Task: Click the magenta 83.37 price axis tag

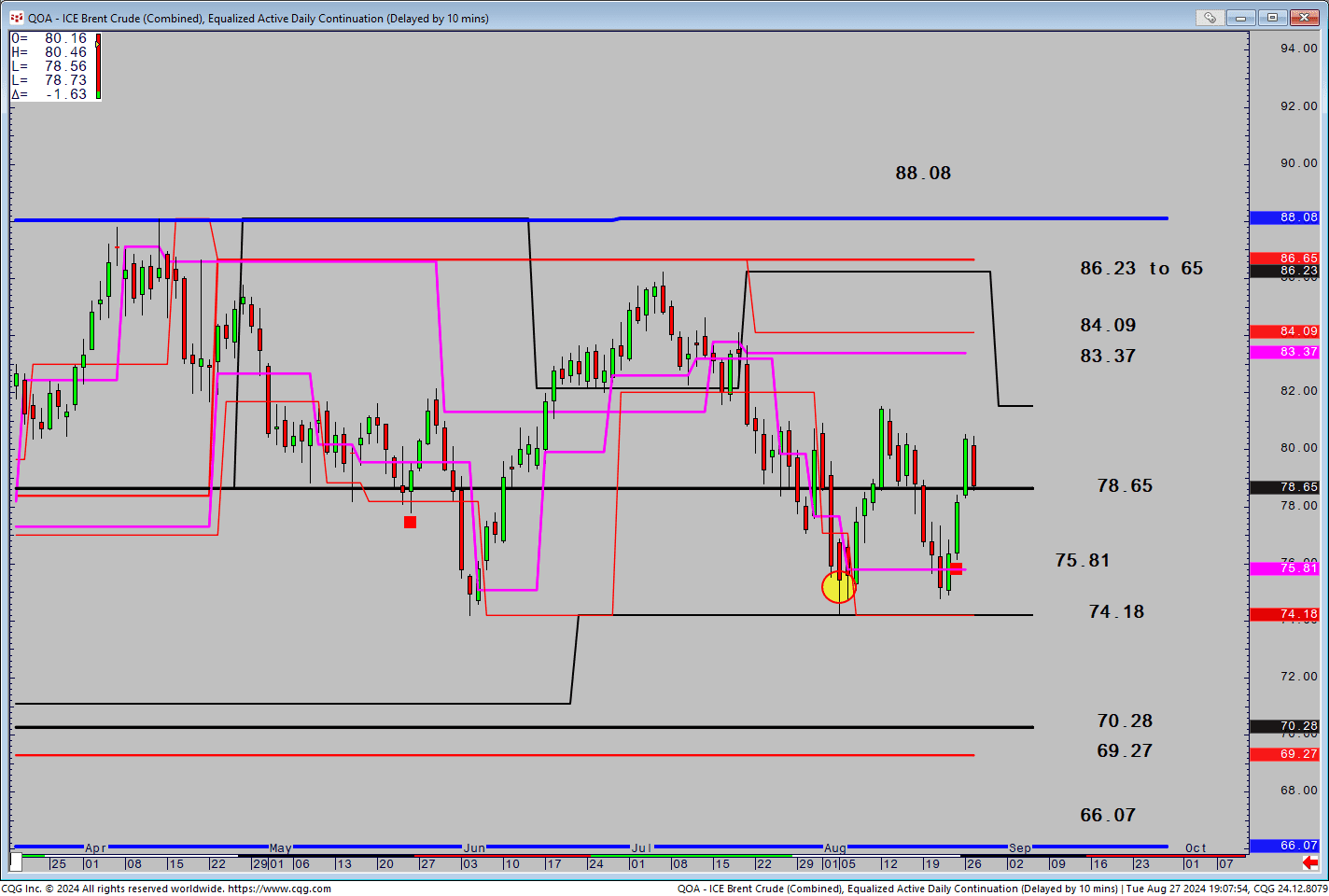Action: 1285,352
